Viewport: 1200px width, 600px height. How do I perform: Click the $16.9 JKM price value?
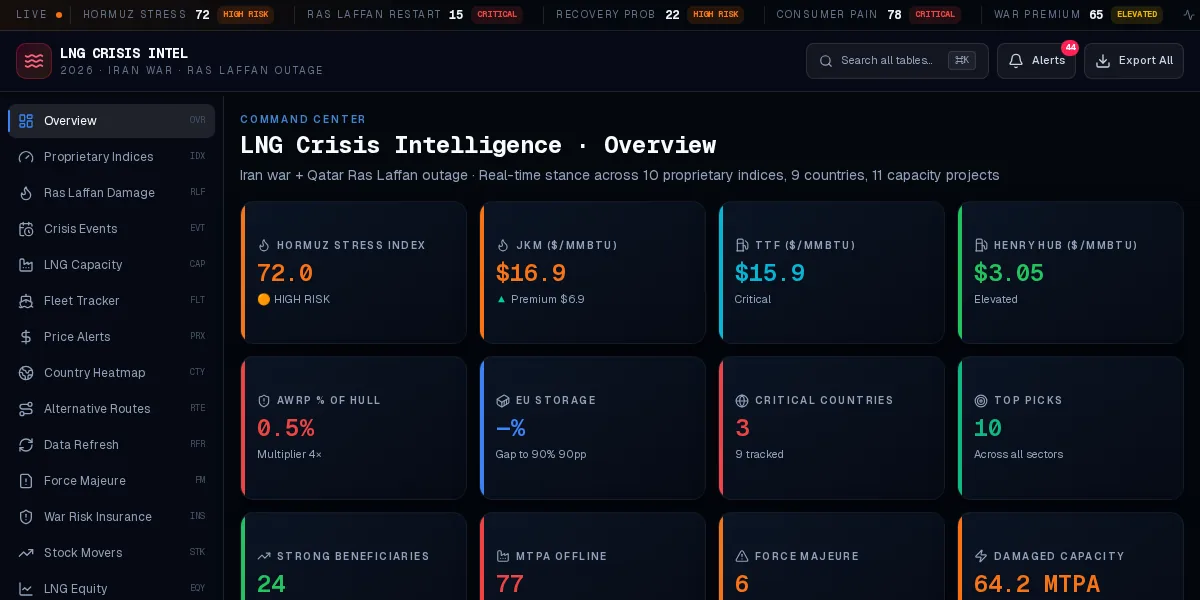[531, 273]
